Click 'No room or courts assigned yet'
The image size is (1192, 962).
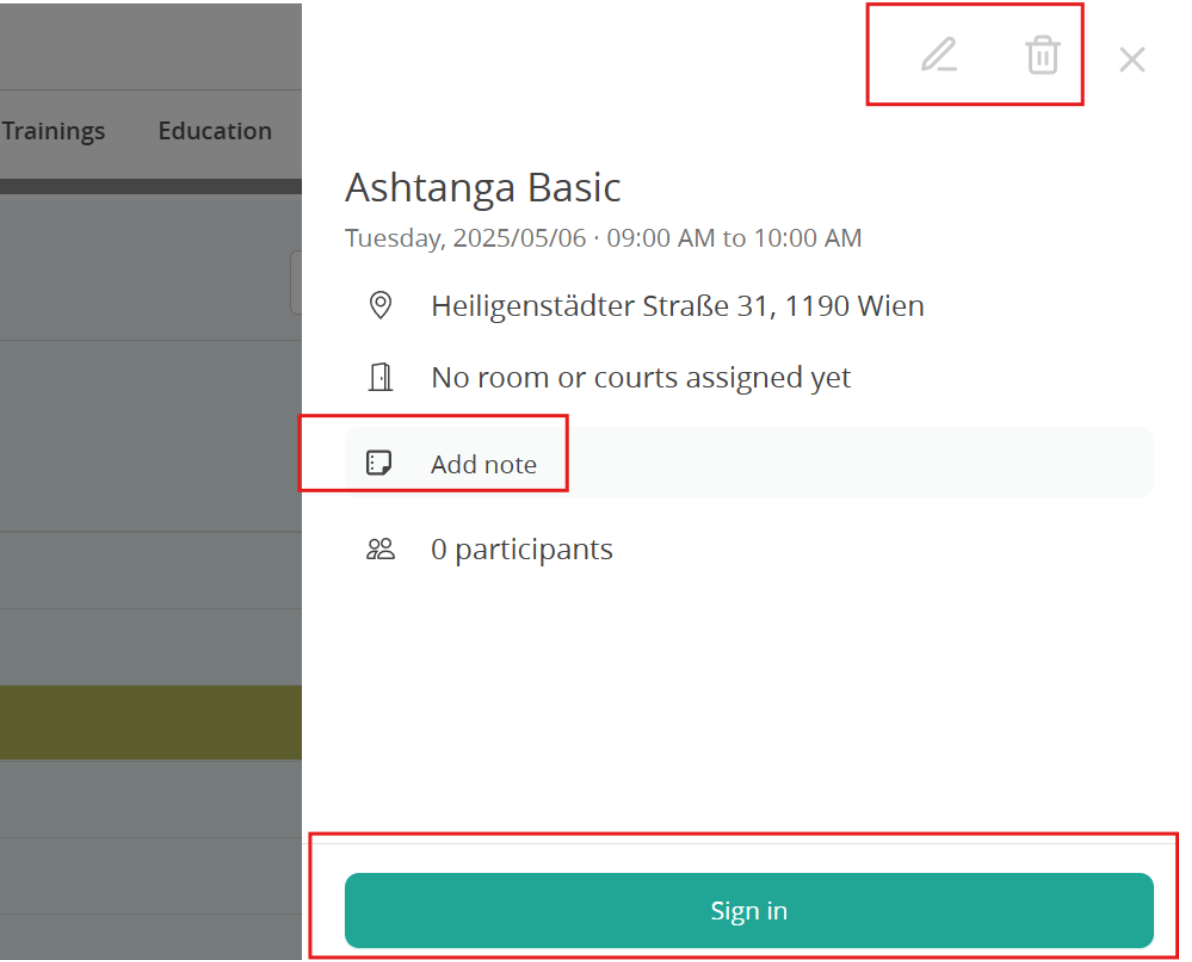641,377
